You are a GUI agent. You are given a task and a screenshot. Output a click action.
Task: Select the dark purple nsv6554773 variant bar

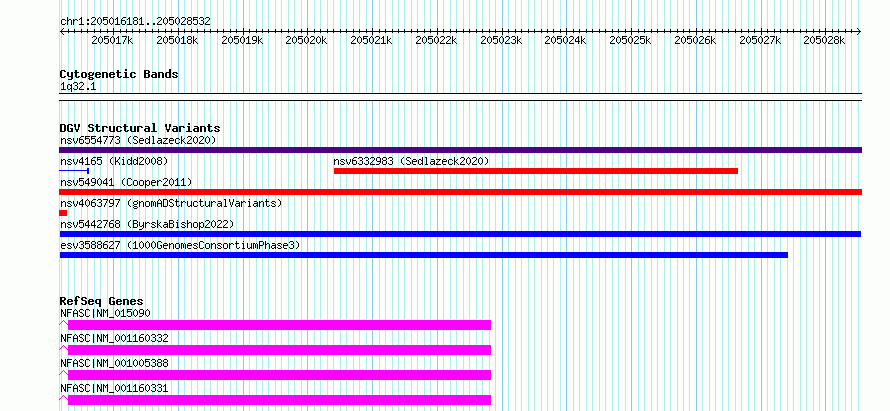coord(460,150)
